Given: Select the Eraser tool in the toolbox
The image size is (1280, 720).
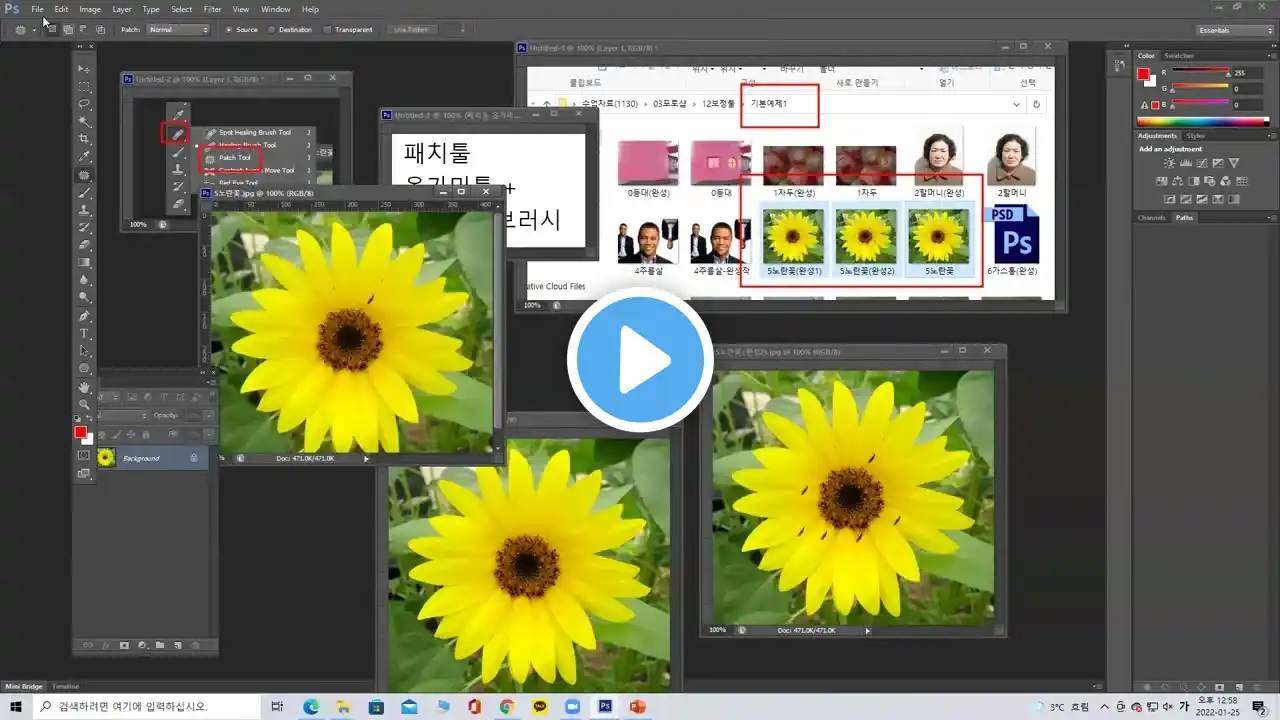Looking at the screenshot, I should pos(85,244).
